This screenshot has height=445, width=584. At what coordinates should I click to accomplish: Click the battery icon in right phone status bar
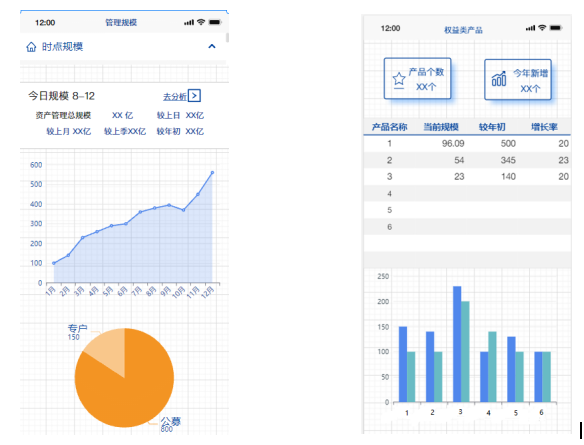tap(555, 28)
